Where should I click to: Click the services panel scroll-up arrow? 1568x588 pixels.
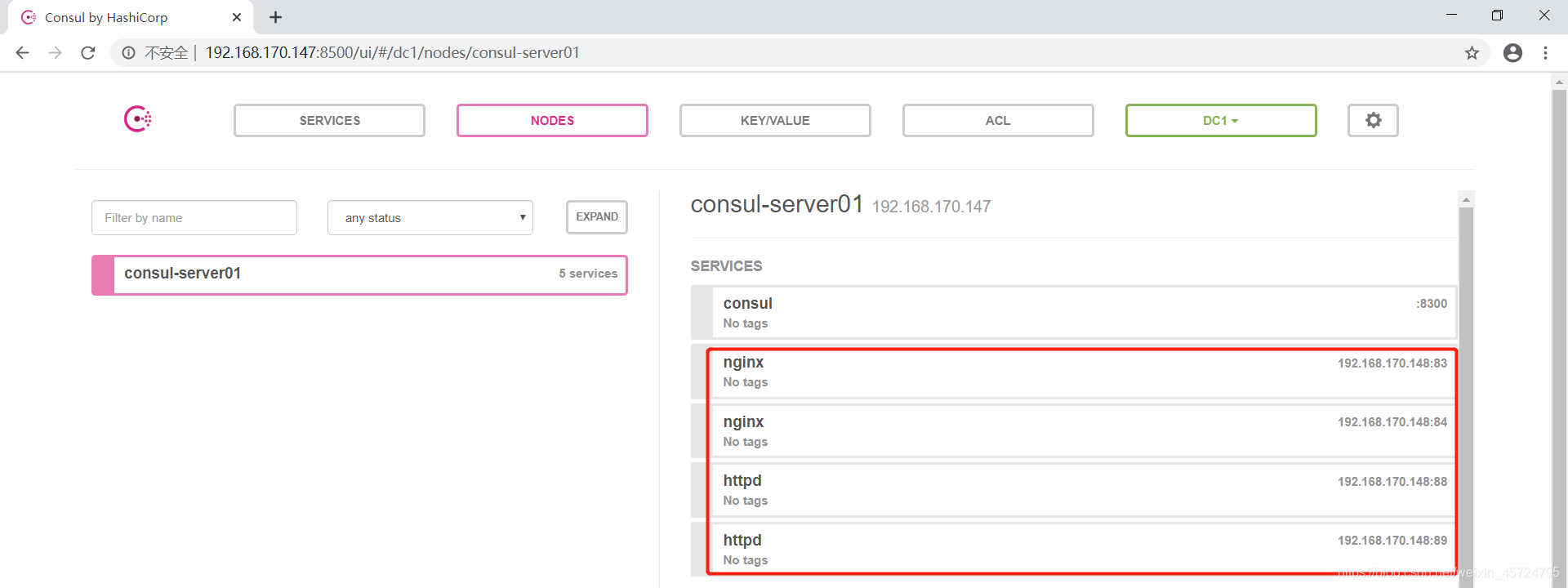(x=1466, y=199)
